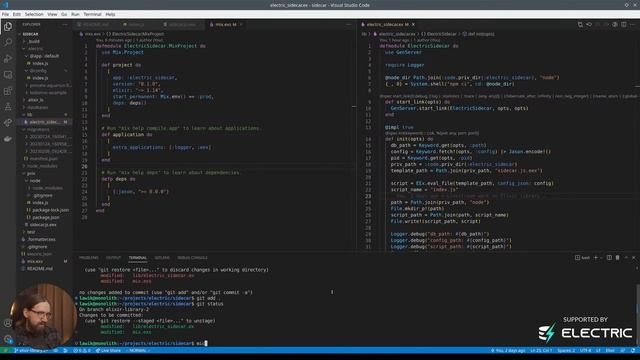Open Edit menu

click(16, 14)
